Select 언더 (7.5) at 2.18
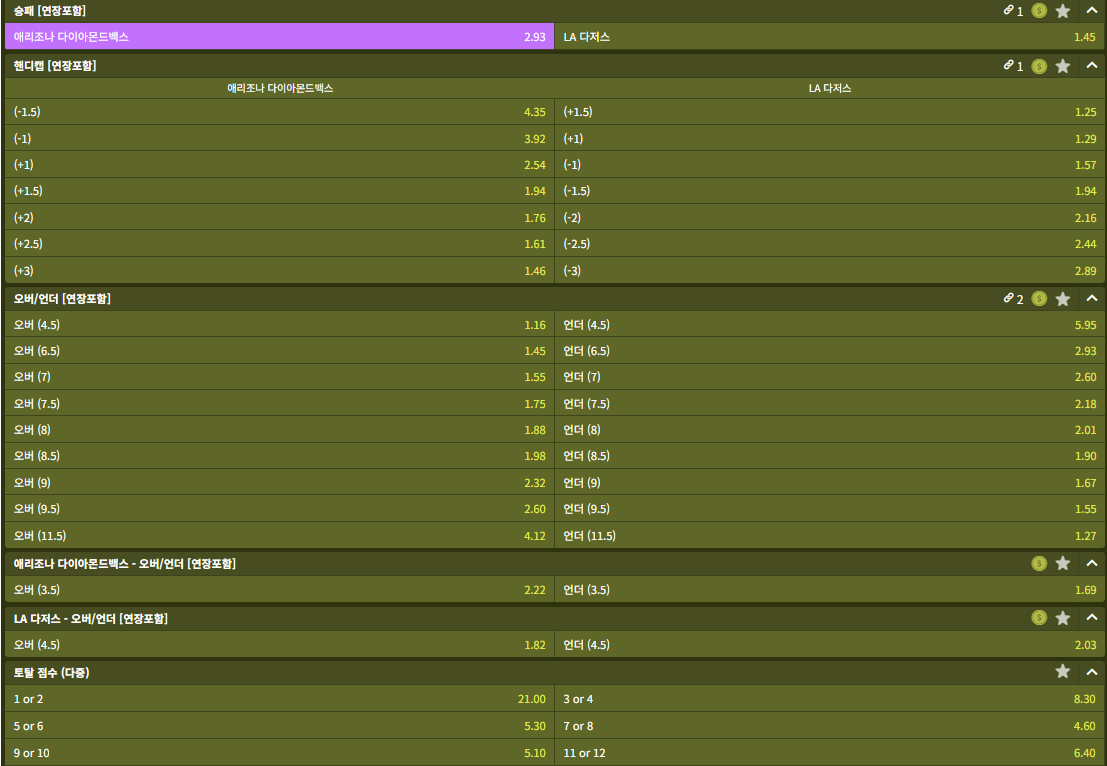 click(x=830, y=404)
